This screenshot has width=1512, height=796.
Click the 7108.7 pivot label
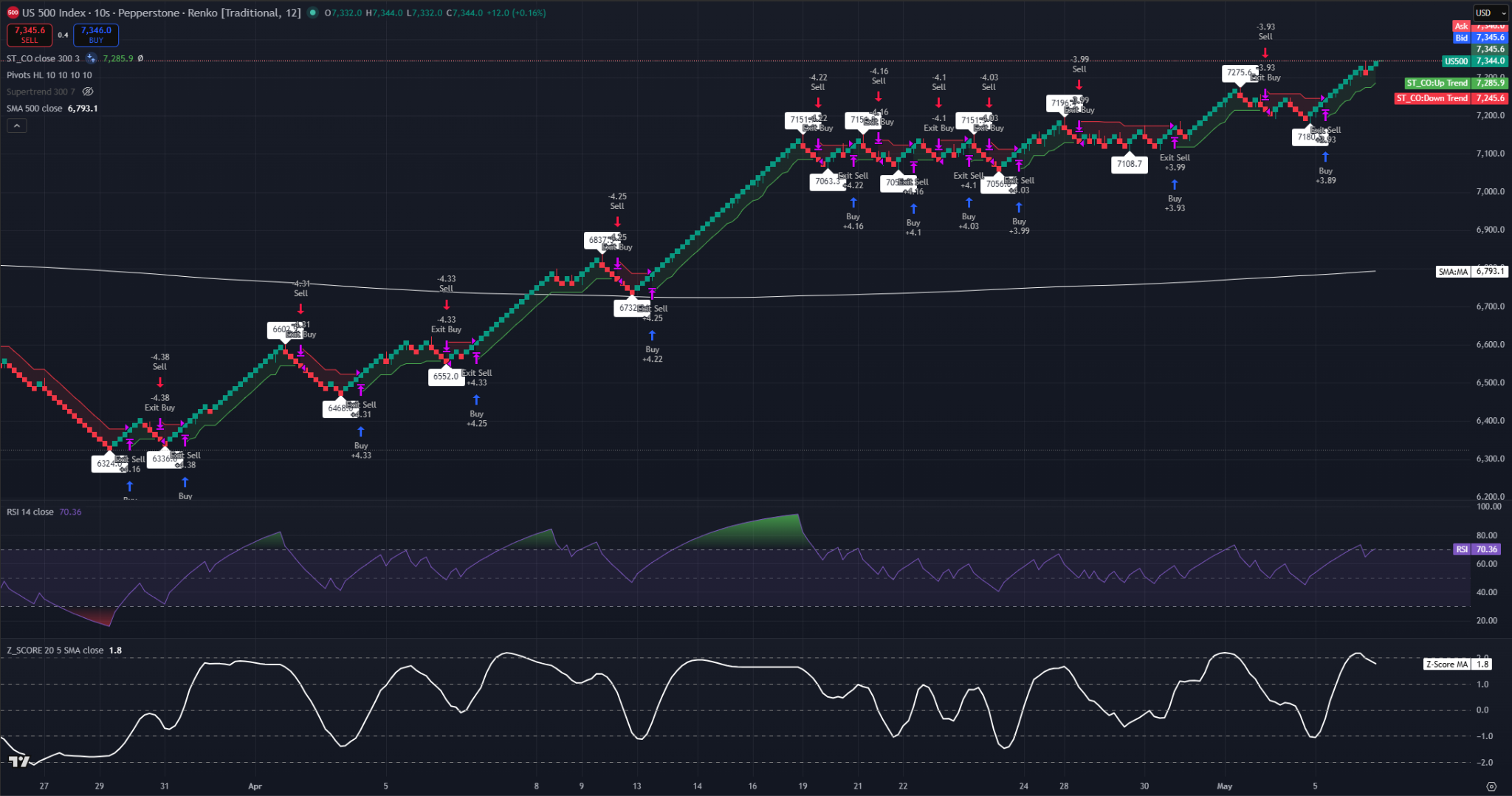tap(1130, 164)
